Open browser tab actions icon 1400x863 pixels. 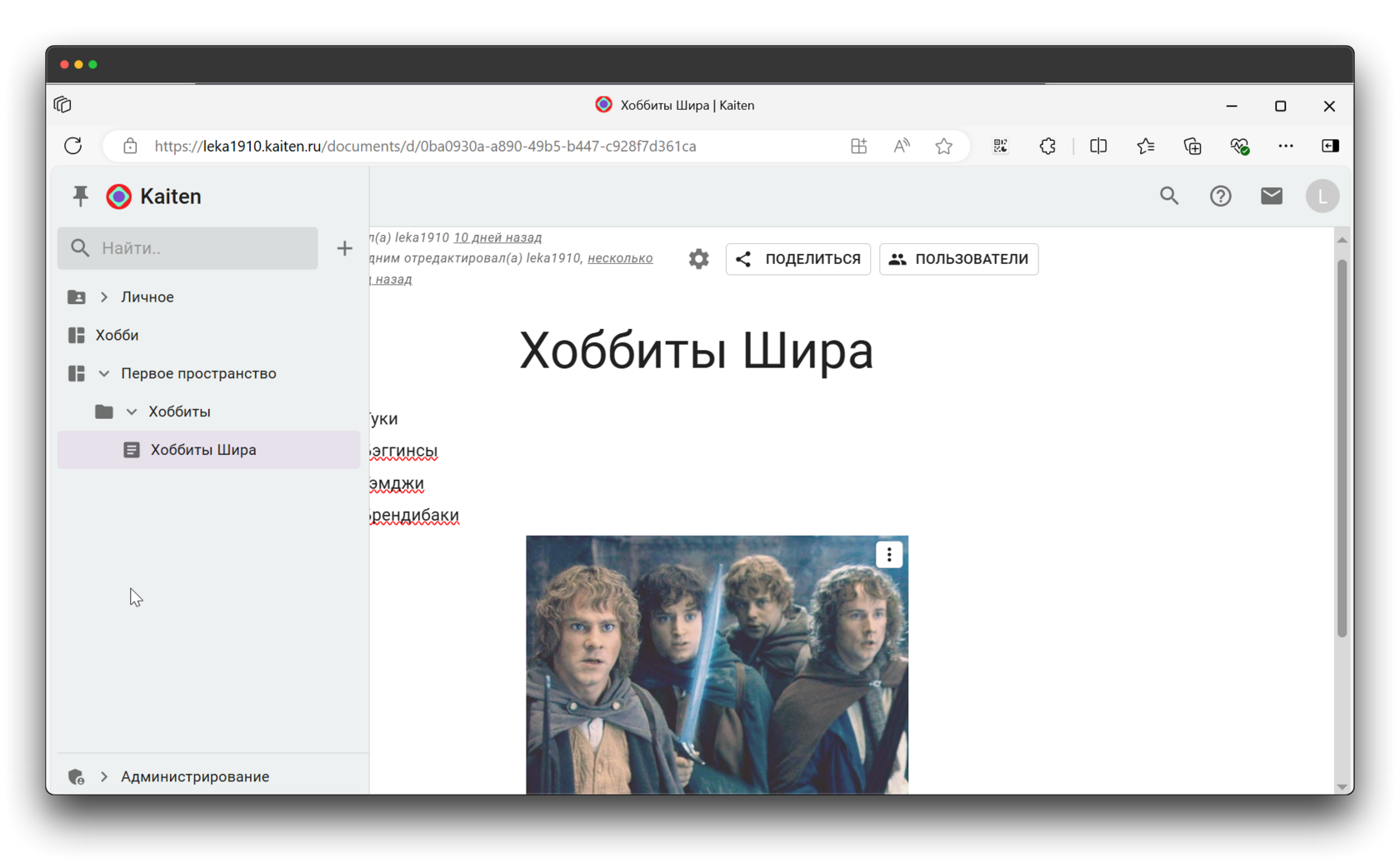point(62,105)
